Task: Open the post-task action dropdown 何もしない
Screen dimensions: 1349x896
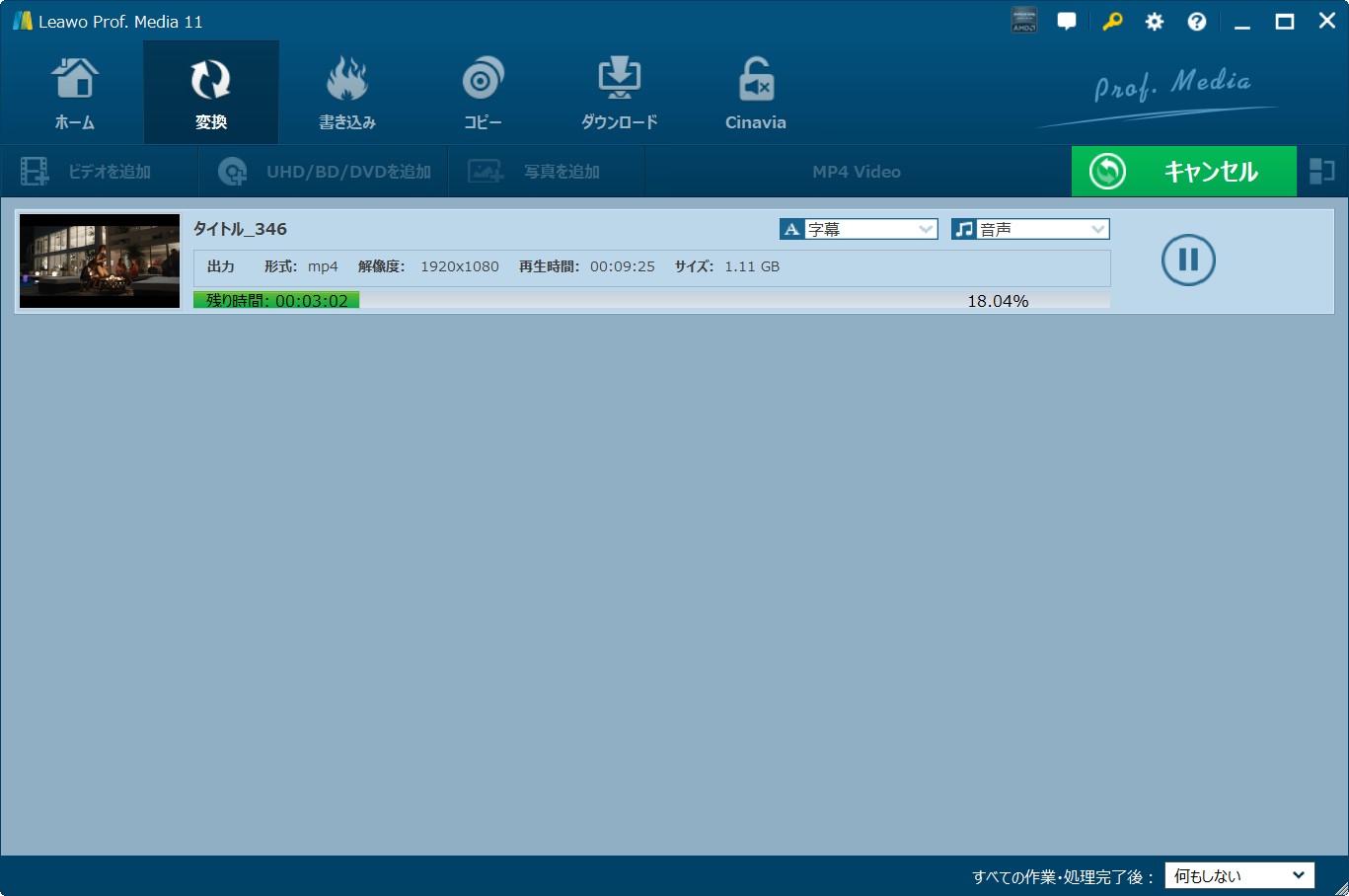Action: point(1239,875)
